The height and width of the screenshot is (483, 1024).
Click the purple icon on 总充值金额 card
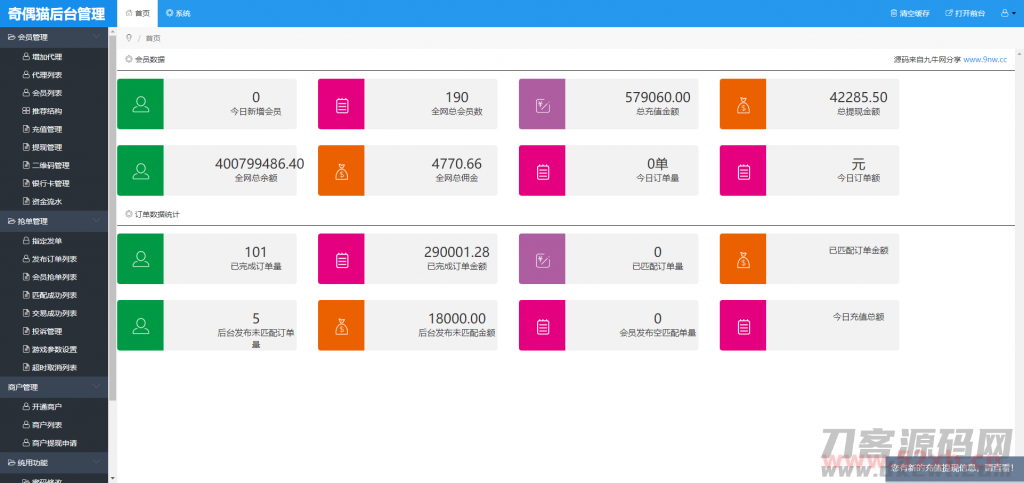point(542,104)
